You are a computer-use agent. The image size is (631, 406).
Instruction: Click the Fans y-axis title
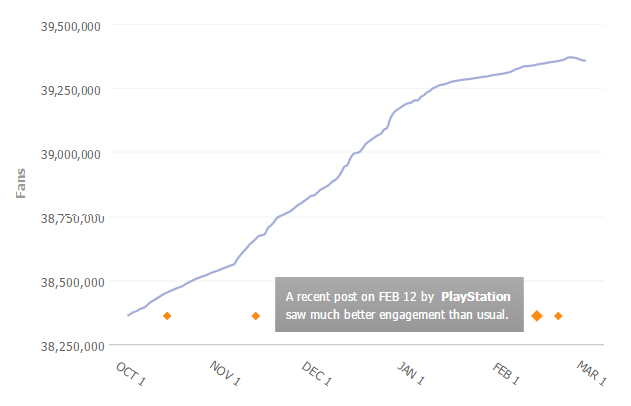click(21, 183)
